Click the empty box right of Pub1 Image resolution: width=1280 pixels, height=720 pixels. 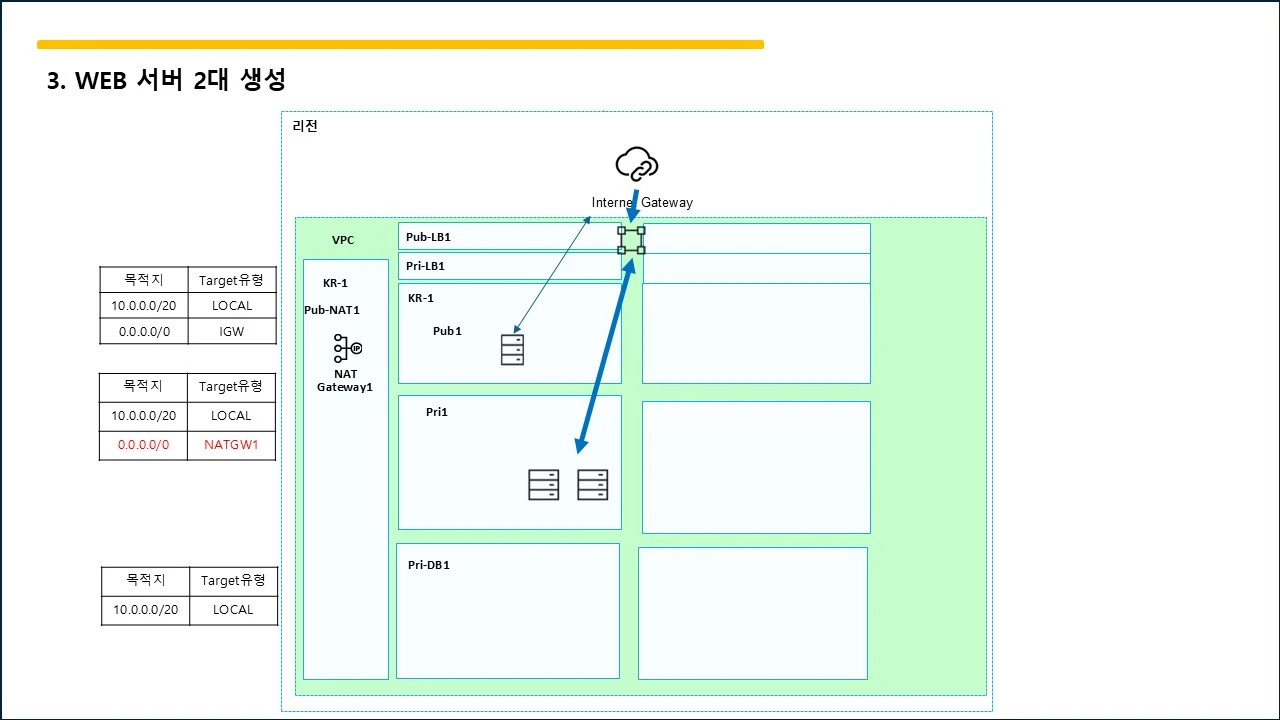click(756, 333)
